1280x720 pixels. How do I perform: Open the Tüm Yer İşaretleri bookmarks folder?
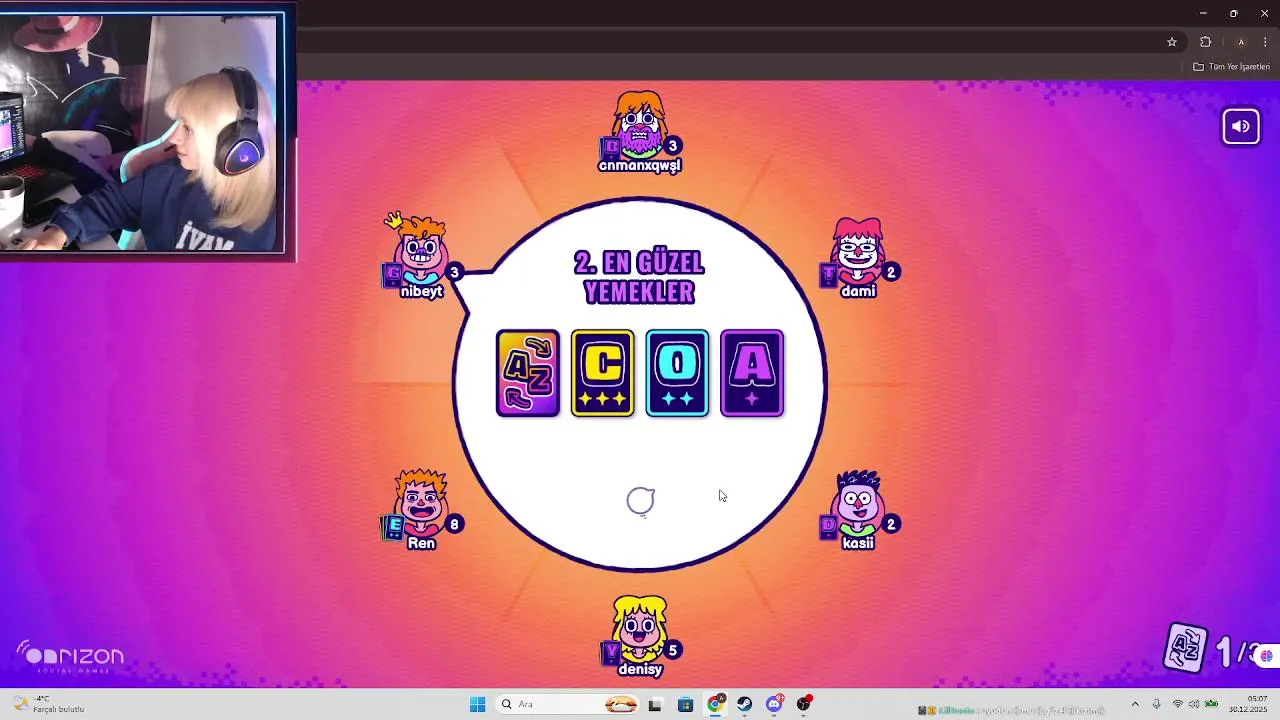[x=1231, y=67]
